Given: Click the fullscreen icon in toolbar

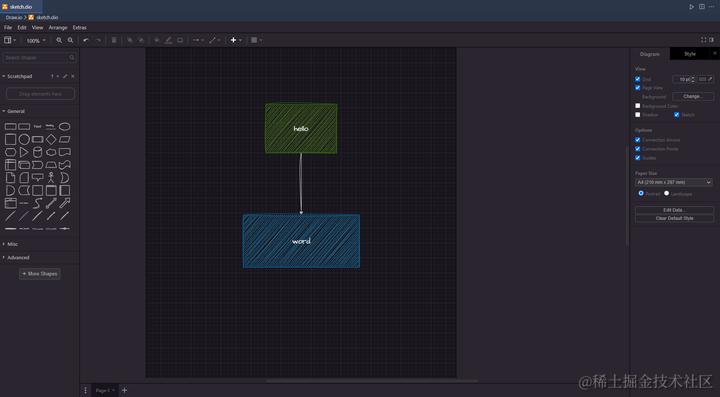Looking at the screenshot, I should [x=703, y=40].
